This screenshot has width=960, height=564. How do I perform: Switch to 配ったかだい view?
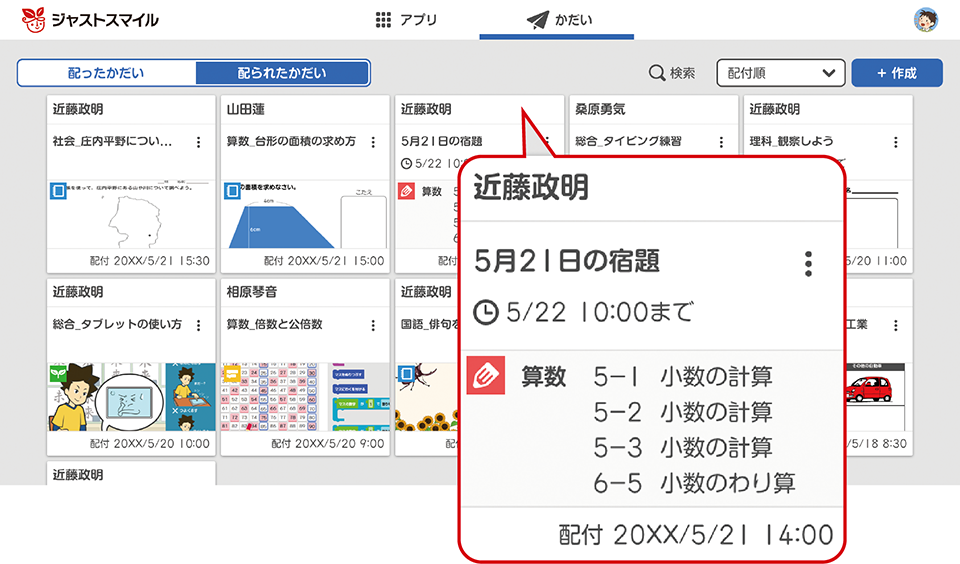106,73
